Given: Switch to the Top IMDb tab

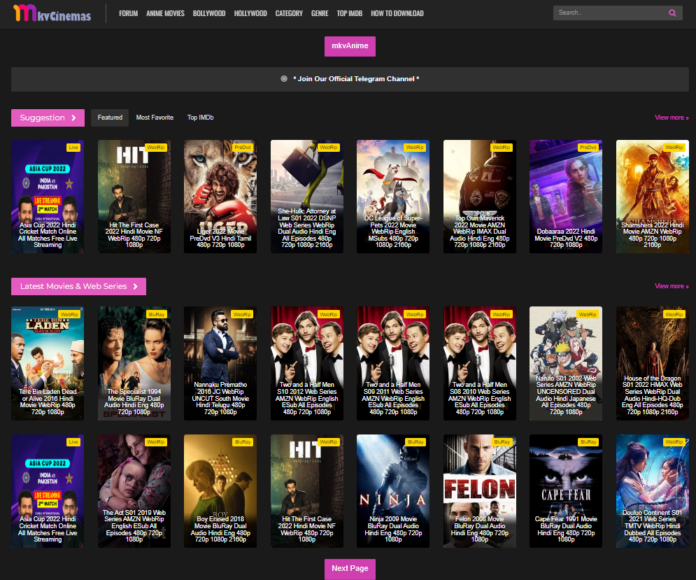Looking at the screenshot, I should coord(201,118).
